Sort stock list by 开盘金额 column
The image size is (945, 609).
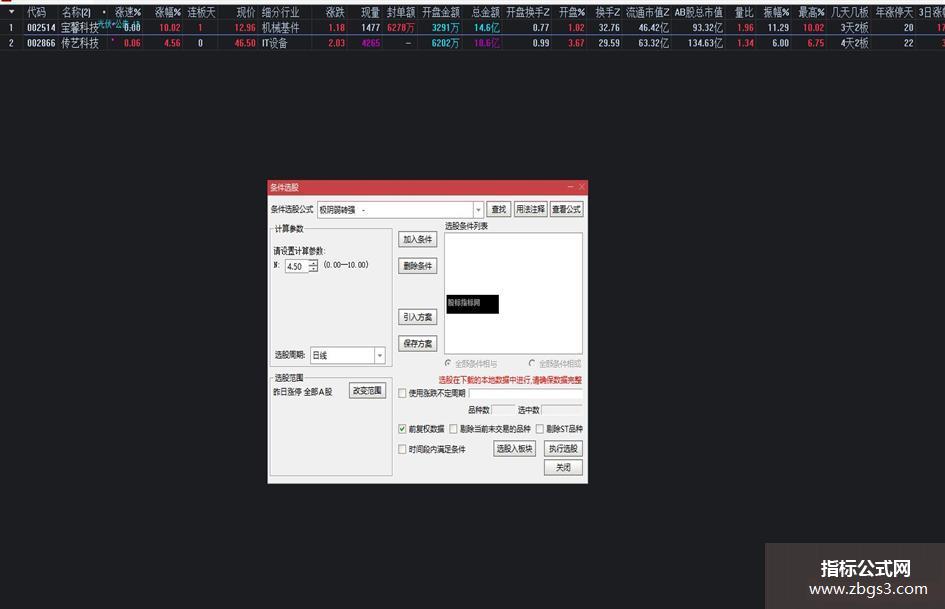(441, 12)
